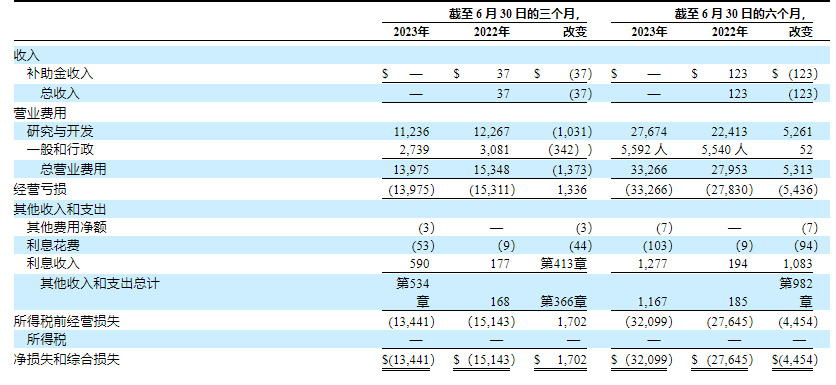Screen dimensions: 836x385
Task: Select the 研究与开发 row label
Action: [x=60, y=131]
